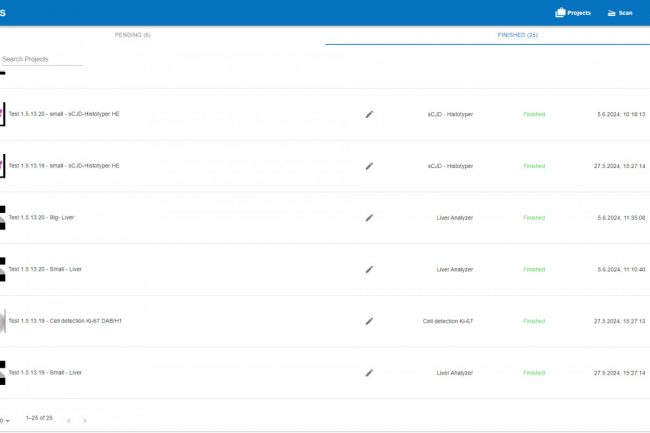Open project Test 1.5.13.20 - small - sCJD-Histotyper HE
The width and height of the screenshot is (650, 433).
coord(64,114)
